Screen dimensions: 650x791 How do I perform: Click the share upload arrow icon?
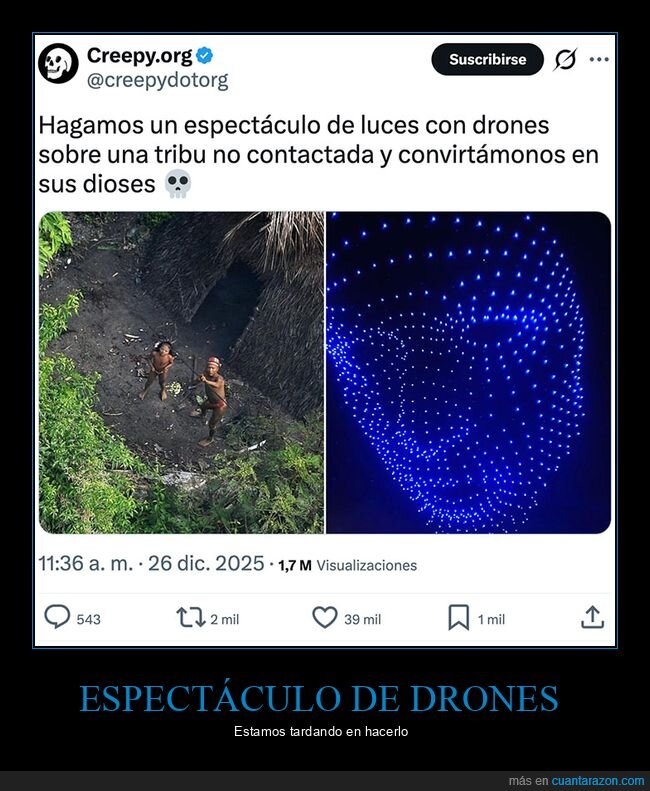click(592, 617)
